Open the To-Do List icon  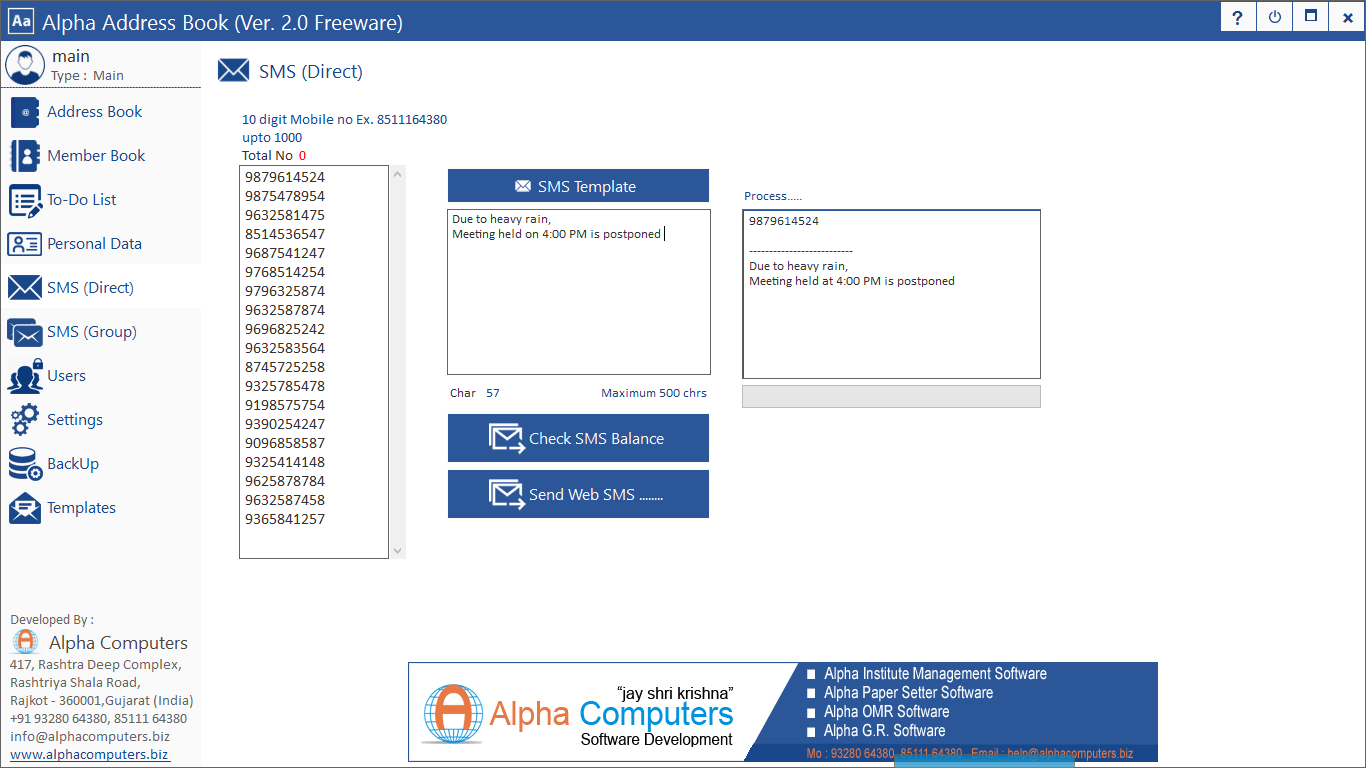coord(25,200)
